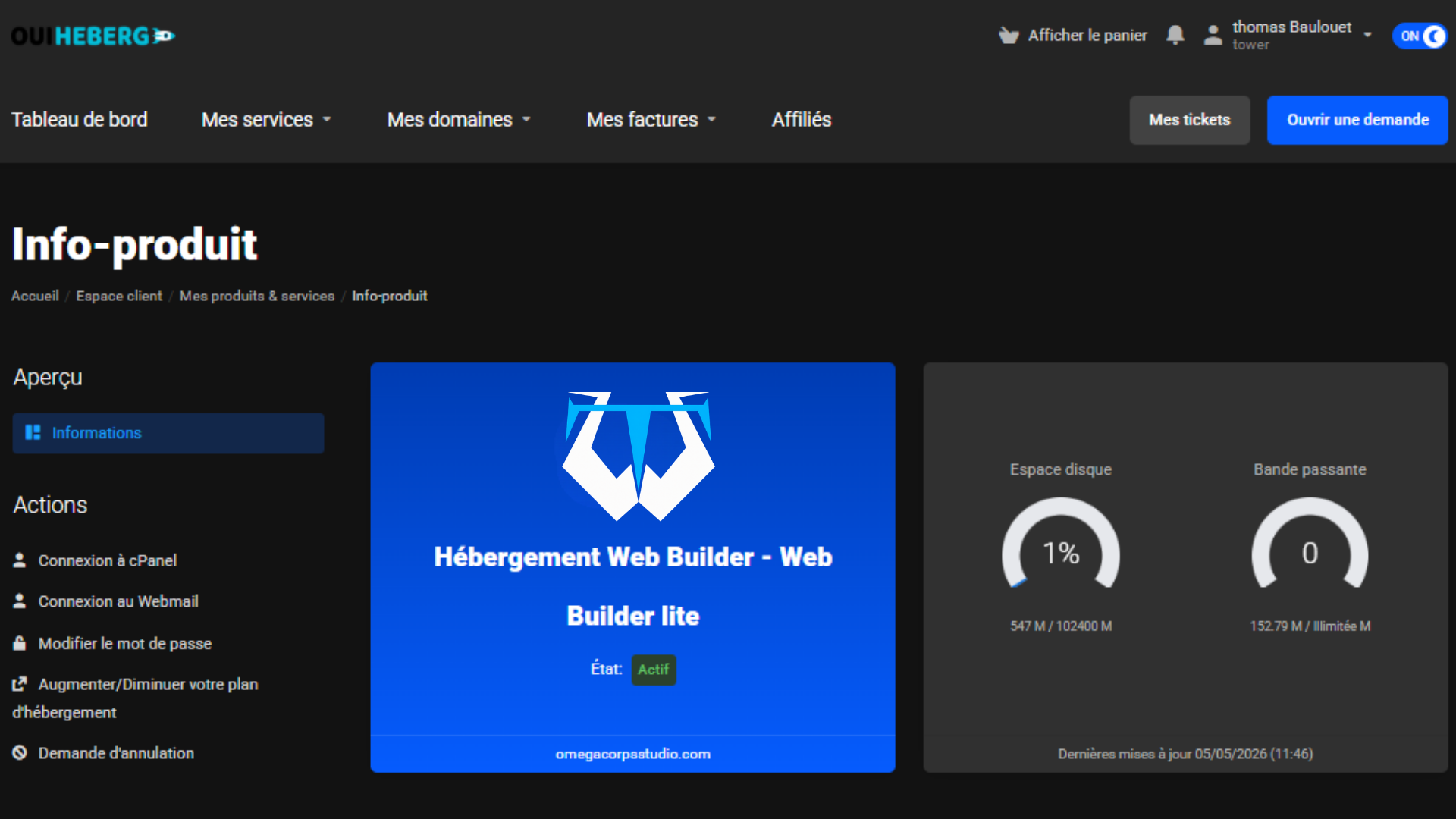
Task: Click the Bande passante label
Action: coord(1310,469)
